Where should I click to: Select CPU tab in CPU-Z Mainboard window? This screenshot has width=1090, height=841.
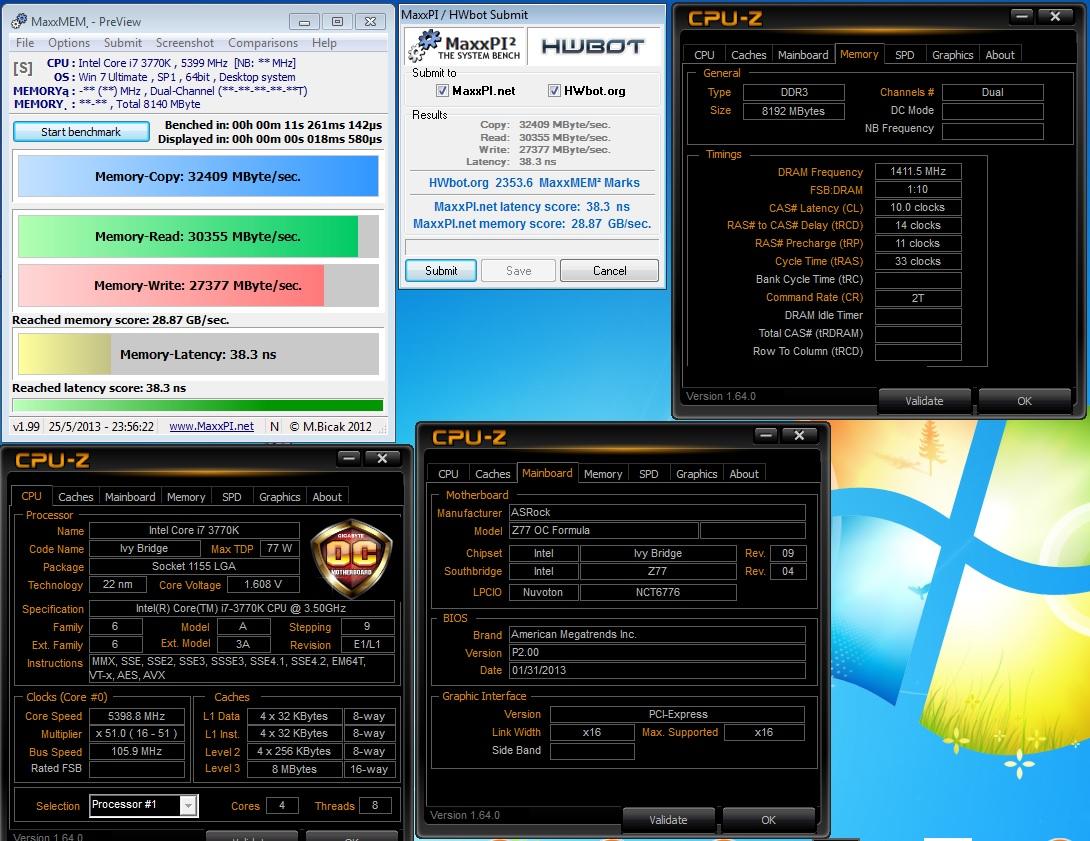pos(448,474)
